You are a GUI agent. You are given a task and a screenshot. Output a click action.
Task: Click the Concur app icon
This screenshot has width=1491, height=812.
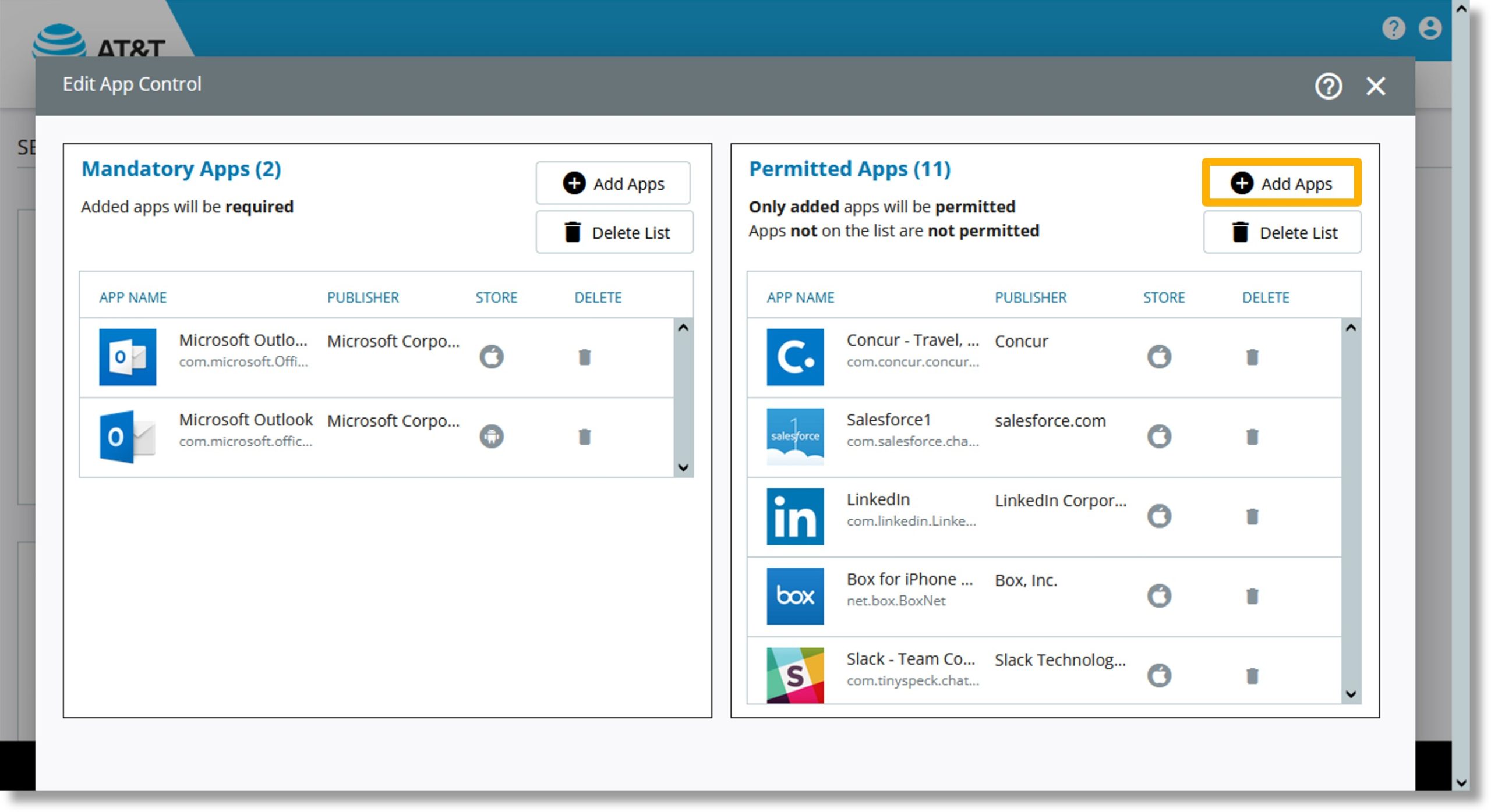click(795, 357)
